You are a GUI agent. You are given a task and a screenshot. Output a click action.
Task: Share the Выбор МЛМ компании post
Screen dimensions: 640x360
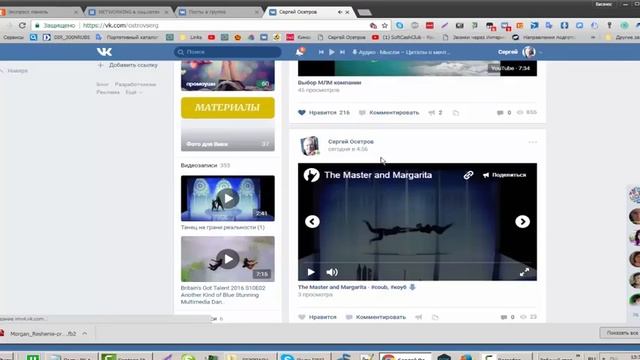(x=435, y=112)
